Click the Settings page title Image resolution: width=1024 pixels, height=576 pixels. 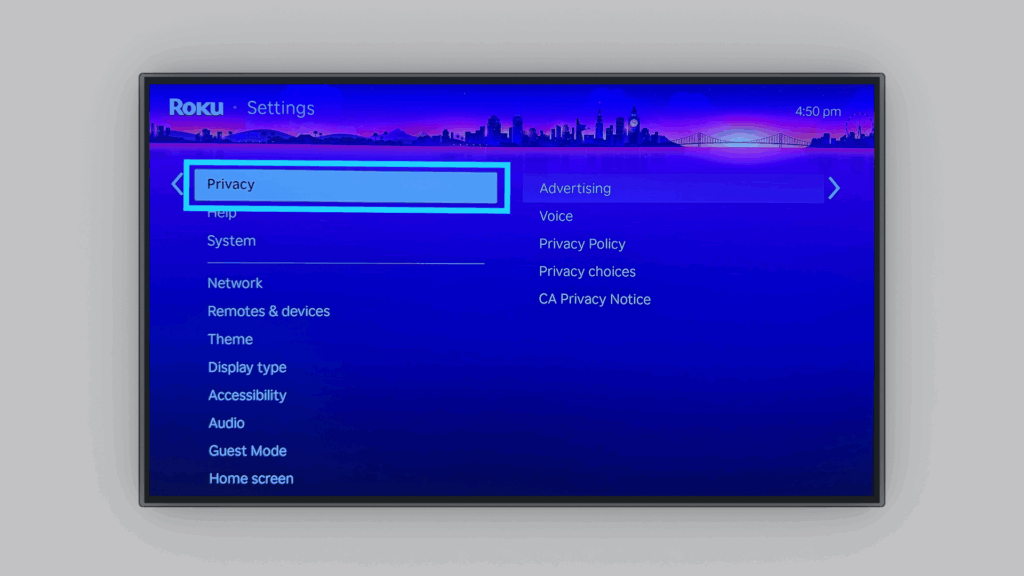tap(280, 108)
